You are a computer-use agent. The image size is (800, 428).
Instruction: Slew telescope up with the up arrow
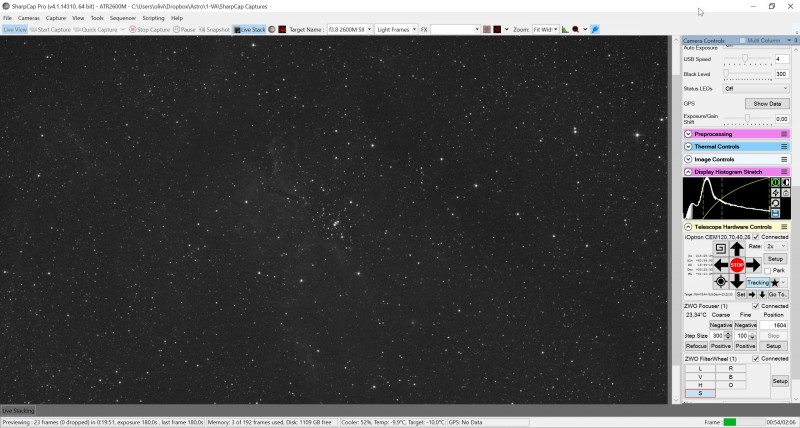pyautogui.click(x=737, y=249)
